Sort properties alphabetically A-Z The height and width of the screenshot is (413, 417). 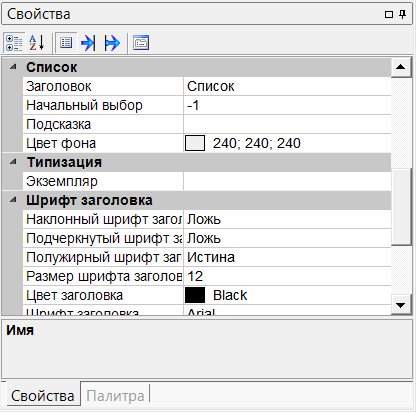click(x=37, y=43)
